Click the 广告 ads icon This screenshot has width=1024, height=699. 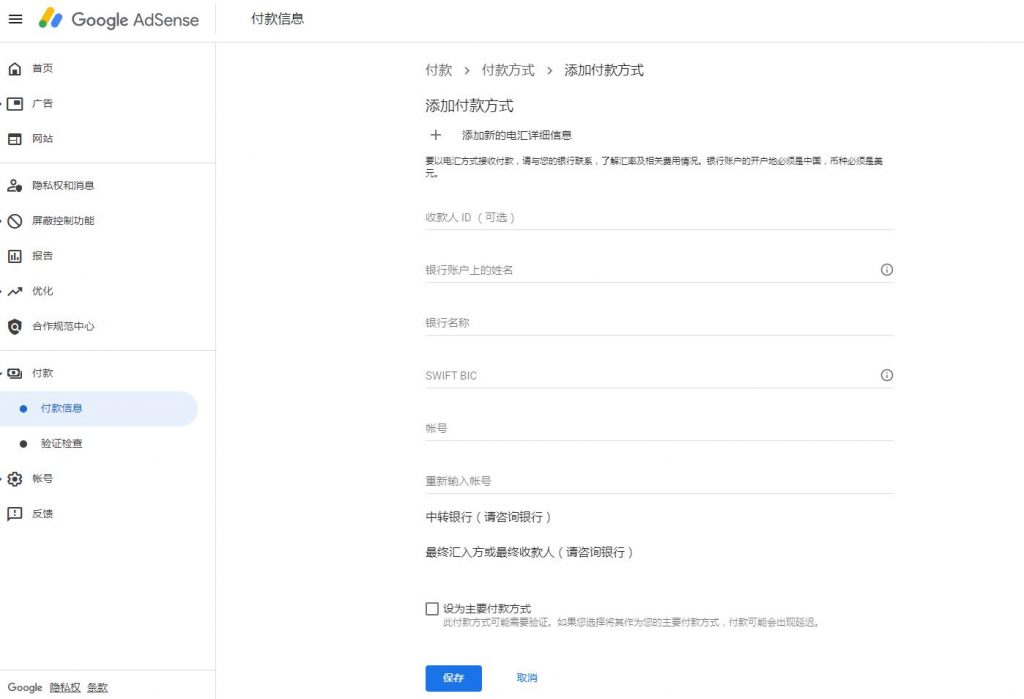(x=14, y=104)
